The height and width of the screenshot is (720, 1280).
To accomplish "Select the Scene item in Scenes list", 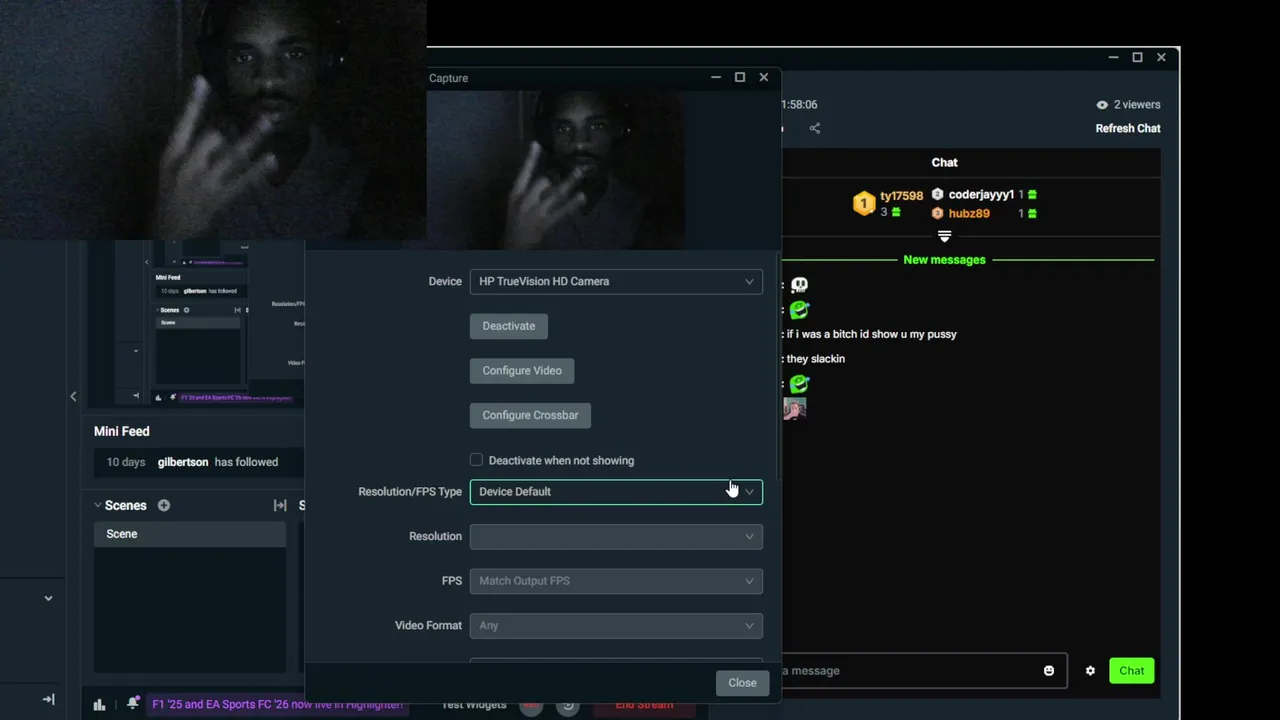I will coord(190,534).
